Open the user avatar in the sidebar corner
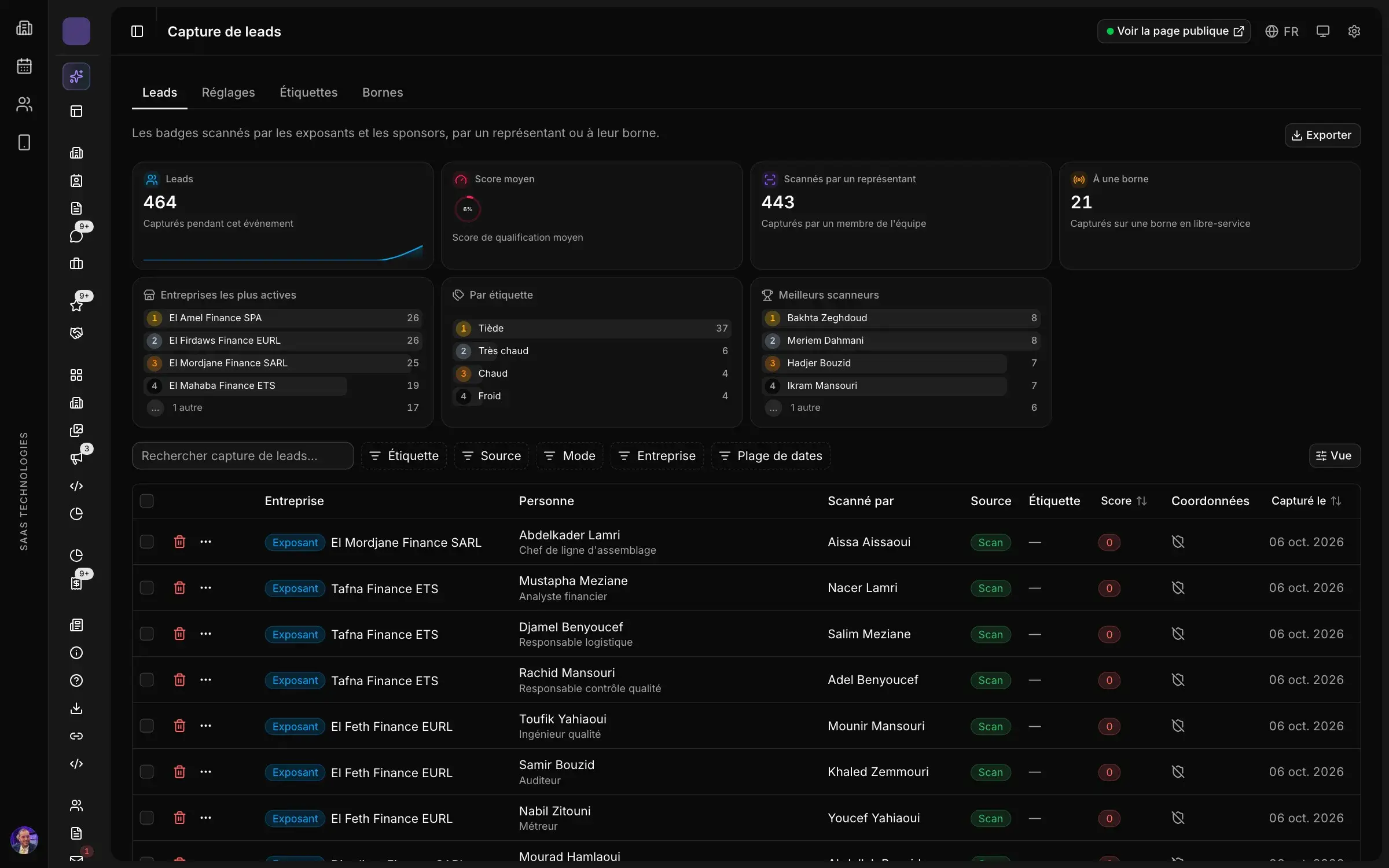This screenshot has height=868, width=1389. click(24, 840)
